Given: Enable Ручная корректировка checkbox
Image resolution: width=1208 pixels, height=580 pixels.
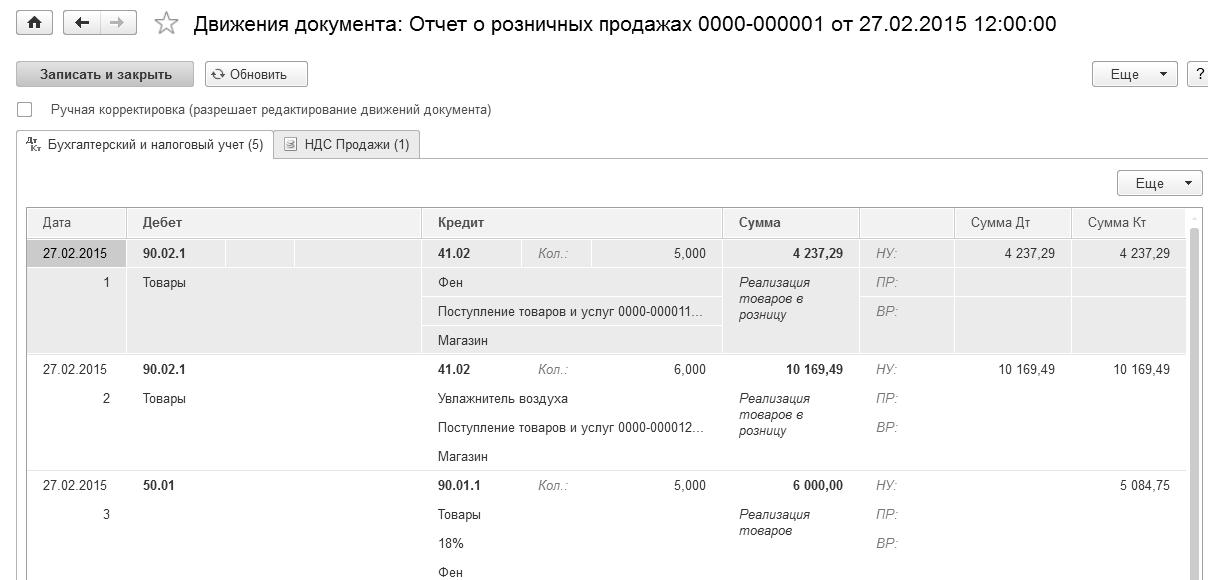Looking at the screenshot, I should tap(25, 110).
